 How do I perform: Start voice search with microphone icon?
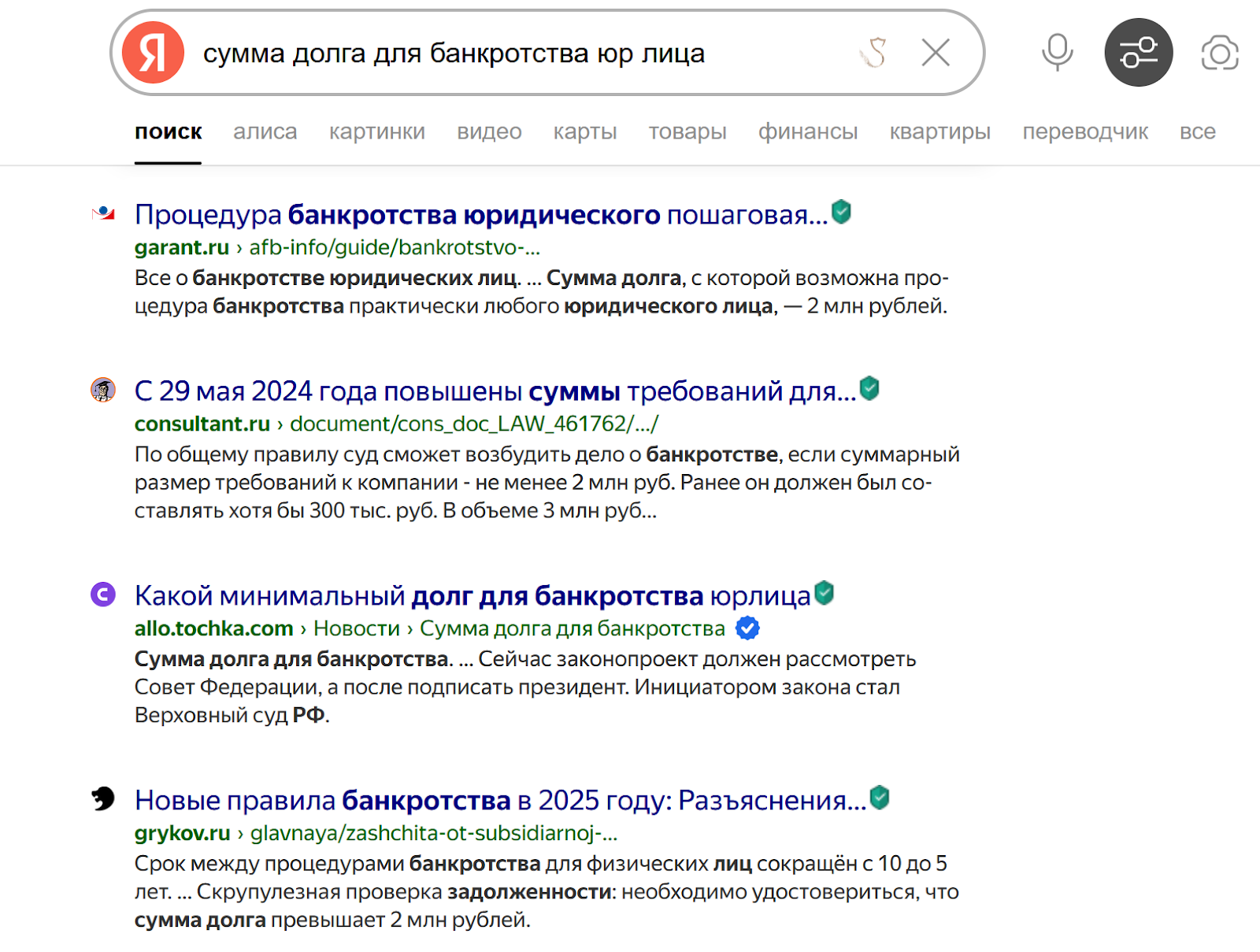[x=1057, y=53]
